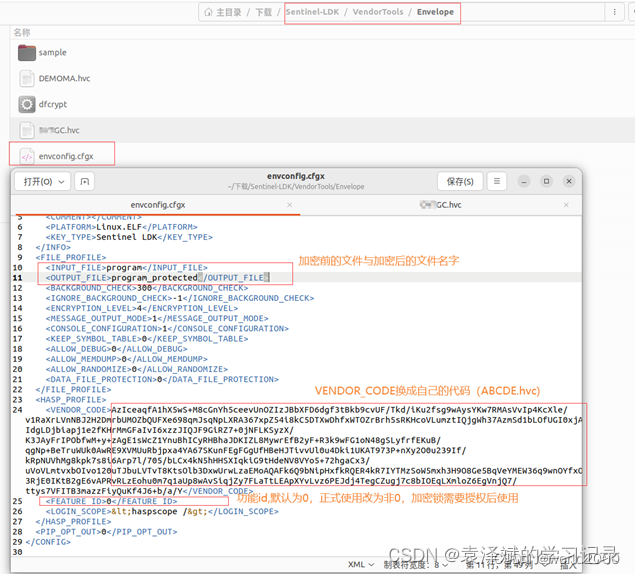This screenshot has height=574, width=635.
Task: Click the ENCRYPTION_LEVEL 4 line
Action: (x=142, y=308)
